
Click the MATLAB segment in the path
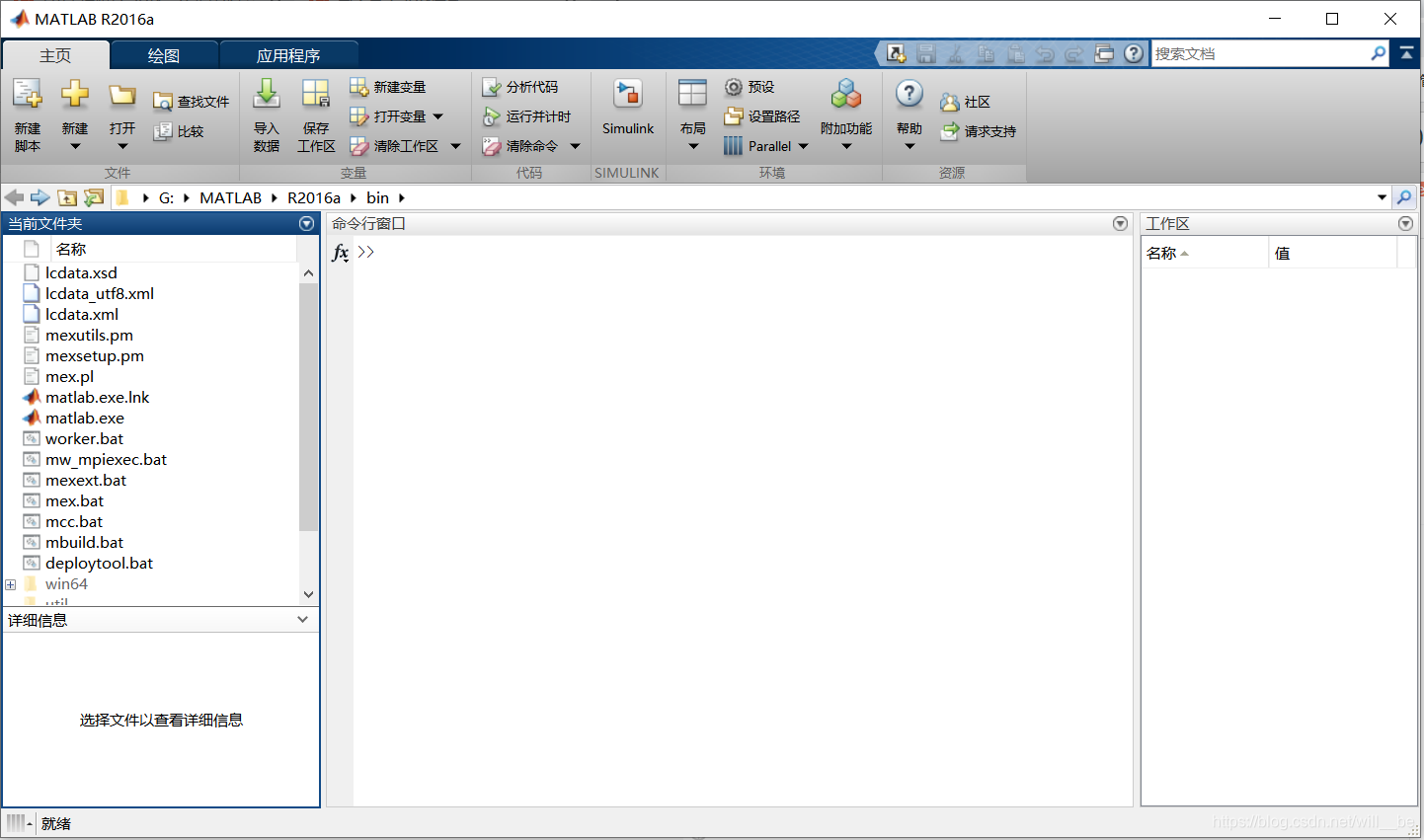point(230,197)
